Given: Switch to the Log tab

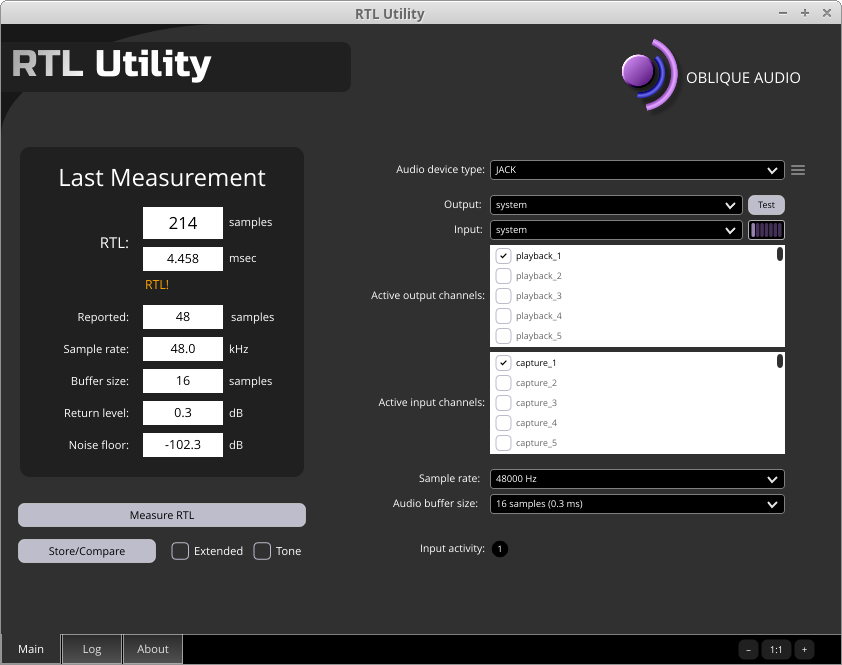Looking at the screenshot, I should (x=92, y=649).
